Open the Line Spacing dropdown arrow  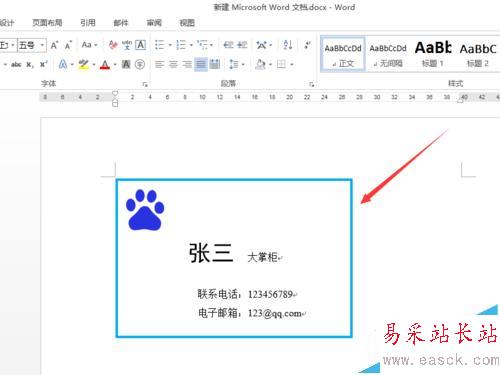(x=243, y=64)
